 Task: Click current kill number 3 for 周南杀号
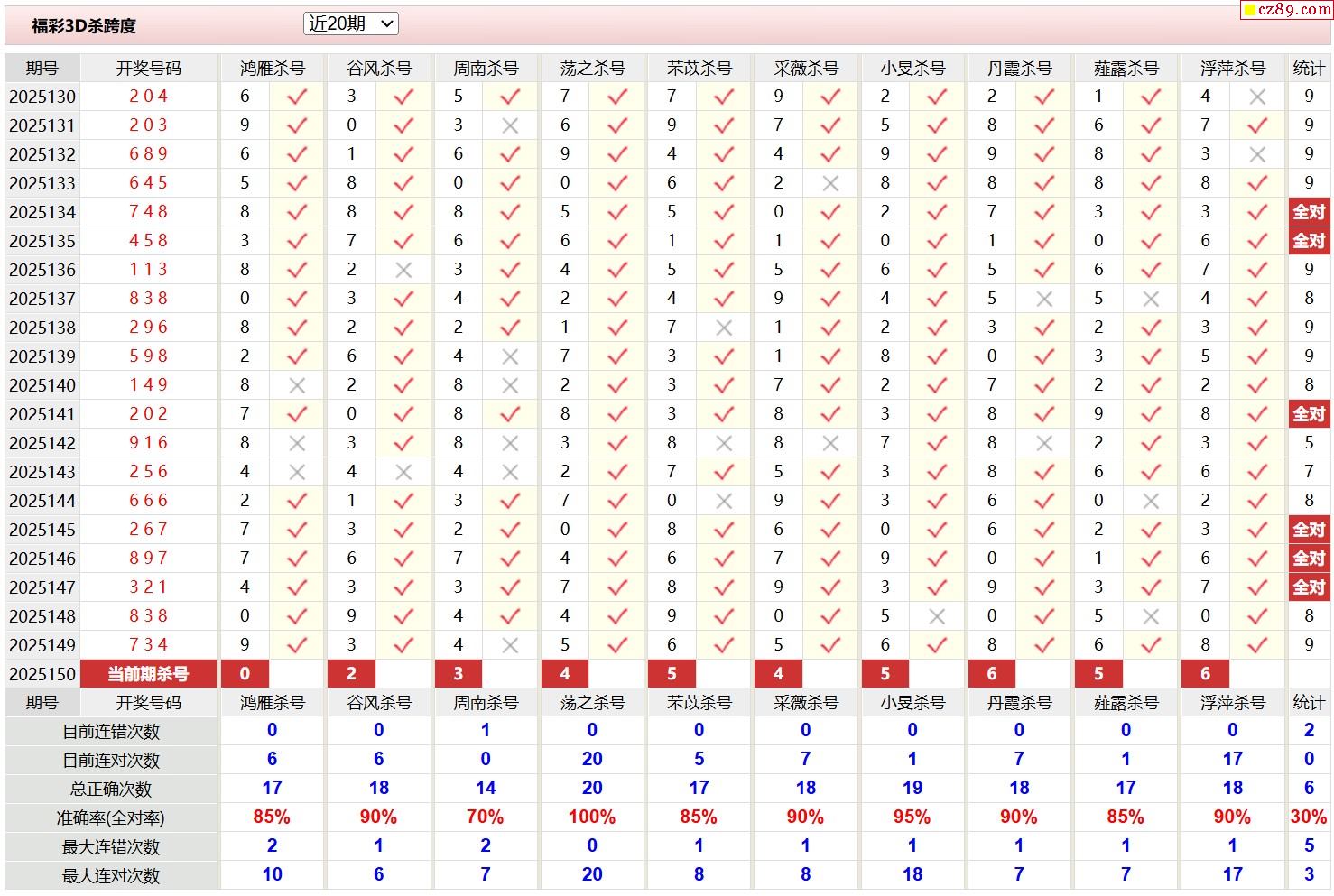point(458,674)
